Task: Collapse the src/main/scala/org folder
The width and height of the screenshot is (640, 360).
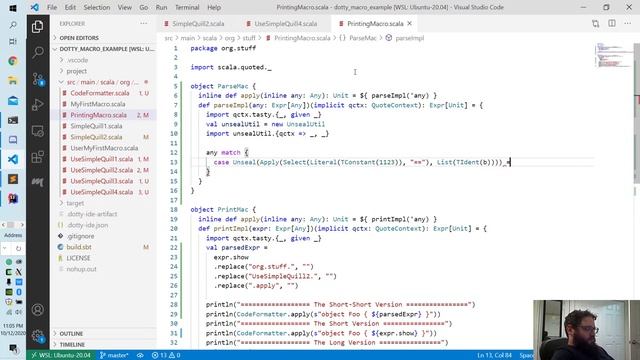Action: 102,82
